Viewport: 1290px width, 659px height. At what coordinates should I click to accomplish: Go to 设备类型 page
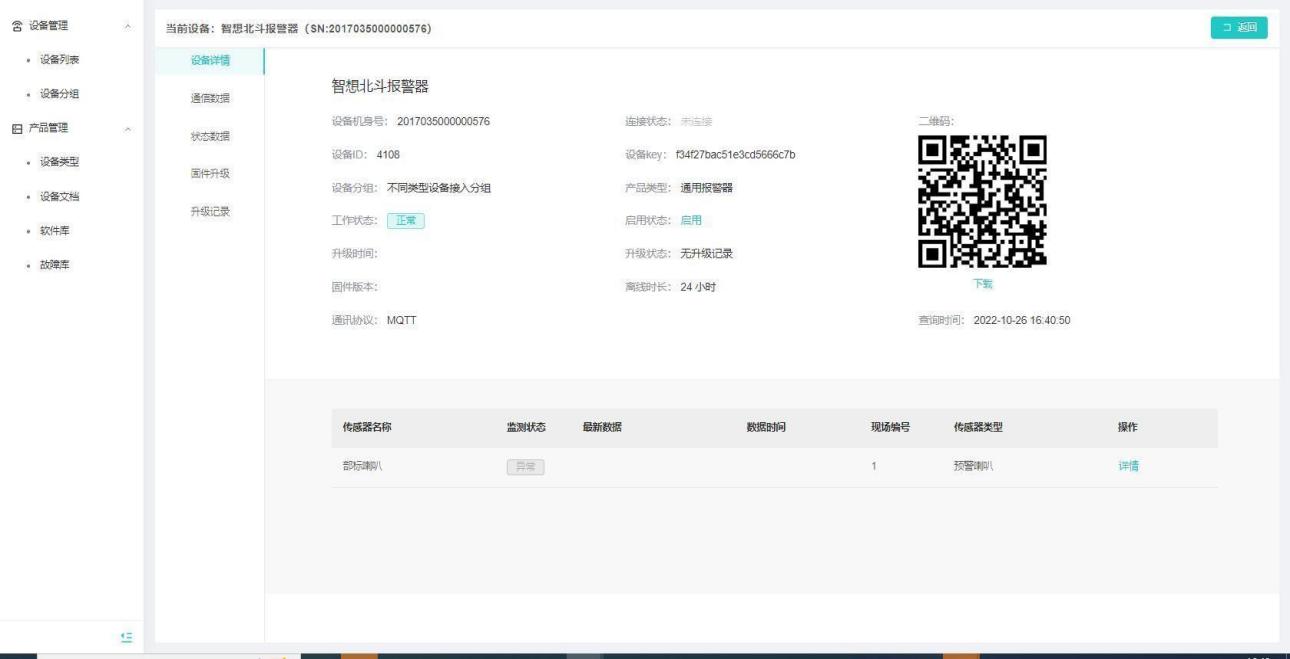59,162
